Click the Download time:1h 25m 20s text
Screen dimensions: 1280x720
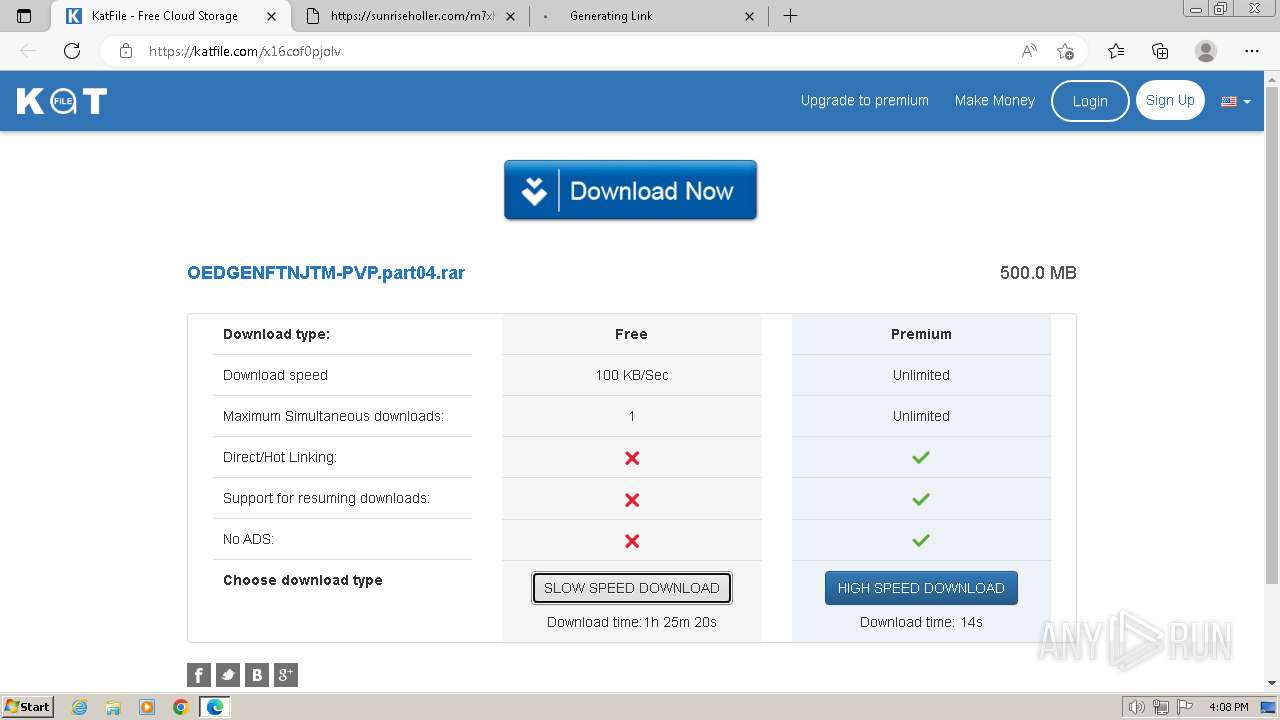(632, 622)
